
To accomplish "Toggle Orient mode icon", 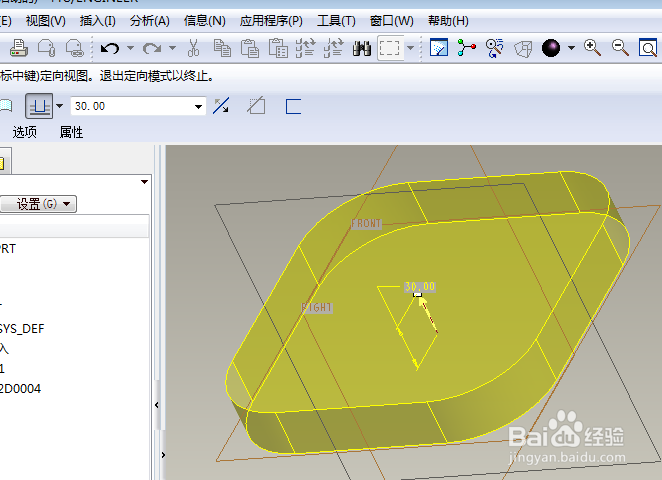I will pos(494,48).
